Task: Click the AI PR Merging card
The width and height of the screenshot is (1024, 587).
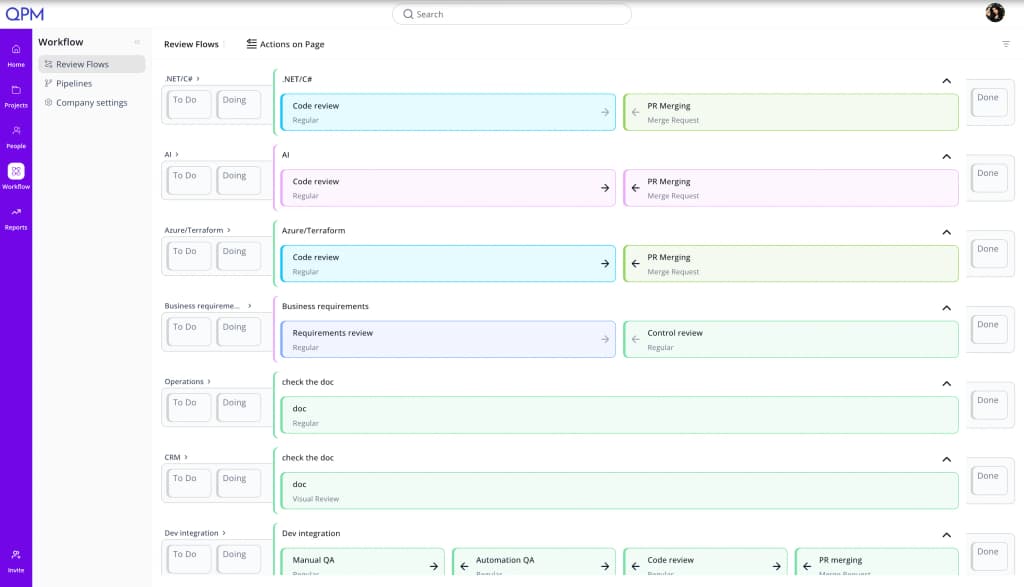Action: [791, 188]
